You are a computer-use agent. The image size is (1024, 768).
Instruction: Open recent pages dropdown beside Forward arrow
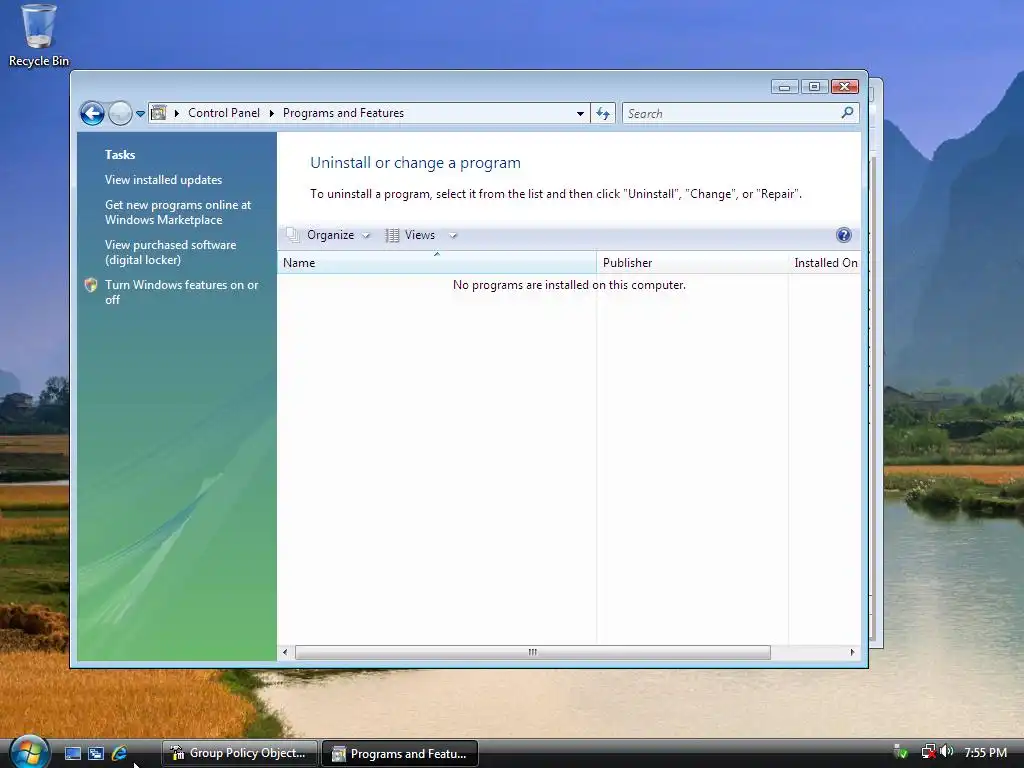pos(140,114)
